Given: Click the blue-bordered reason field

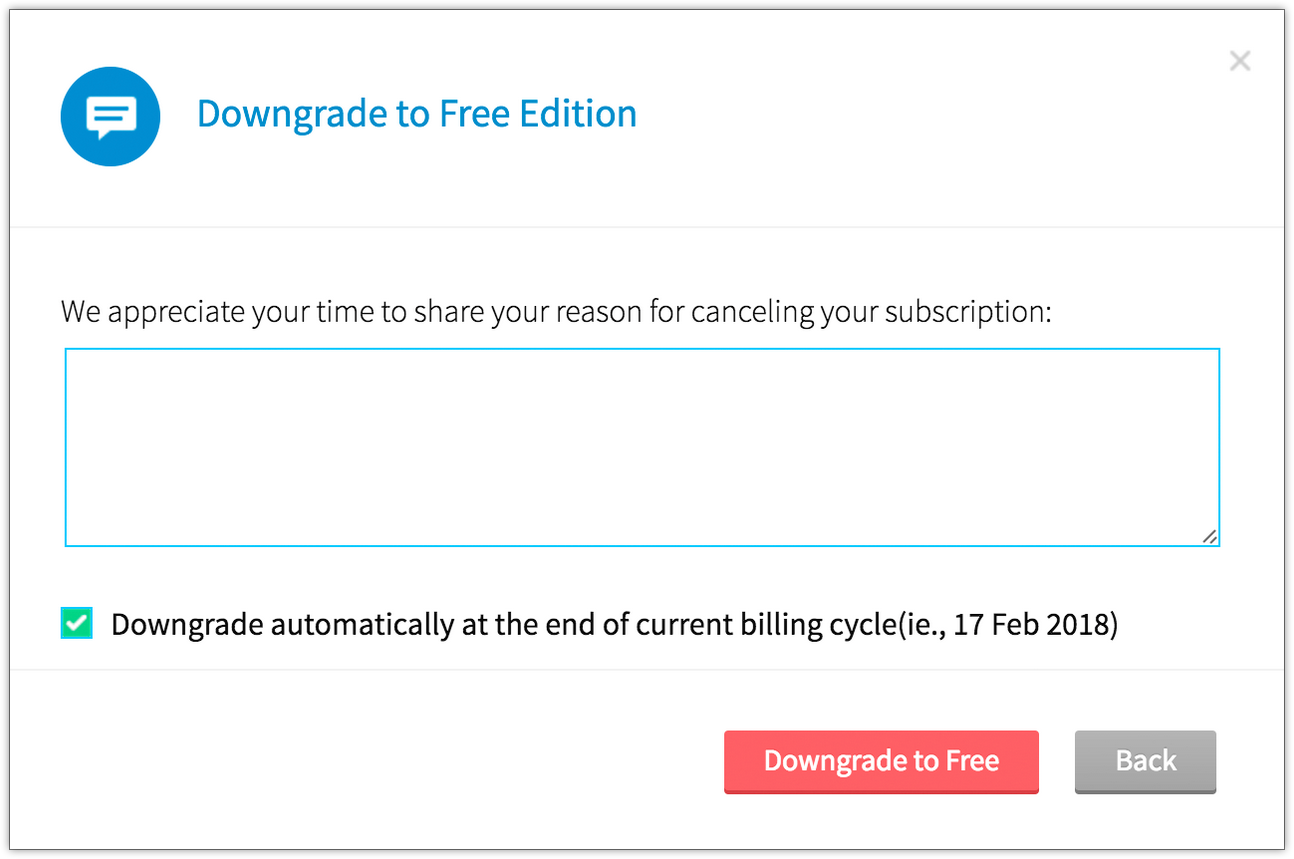Looking at the screenshot, I should 642,447.
